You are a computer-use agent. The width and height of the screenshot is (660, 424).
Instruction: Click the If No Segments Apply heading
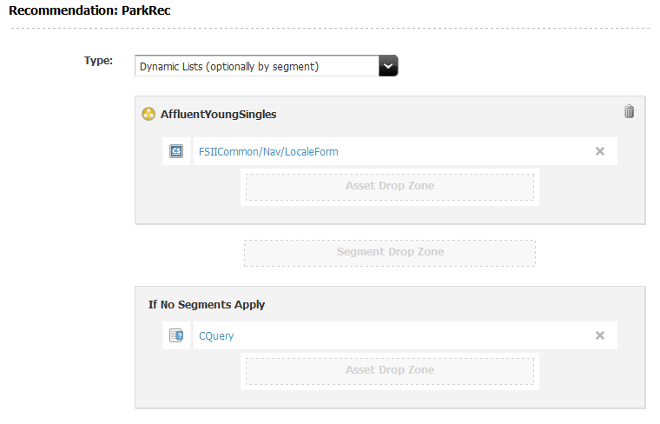206,304
